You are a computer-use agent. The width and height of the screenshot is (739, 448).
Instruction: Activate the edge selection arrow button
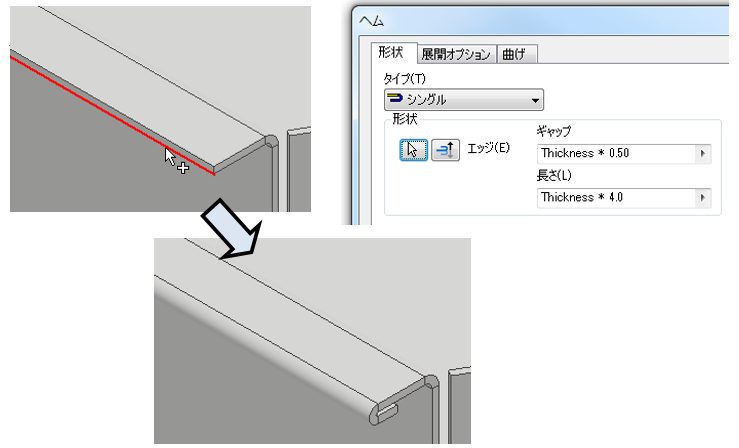coord(413,150)
